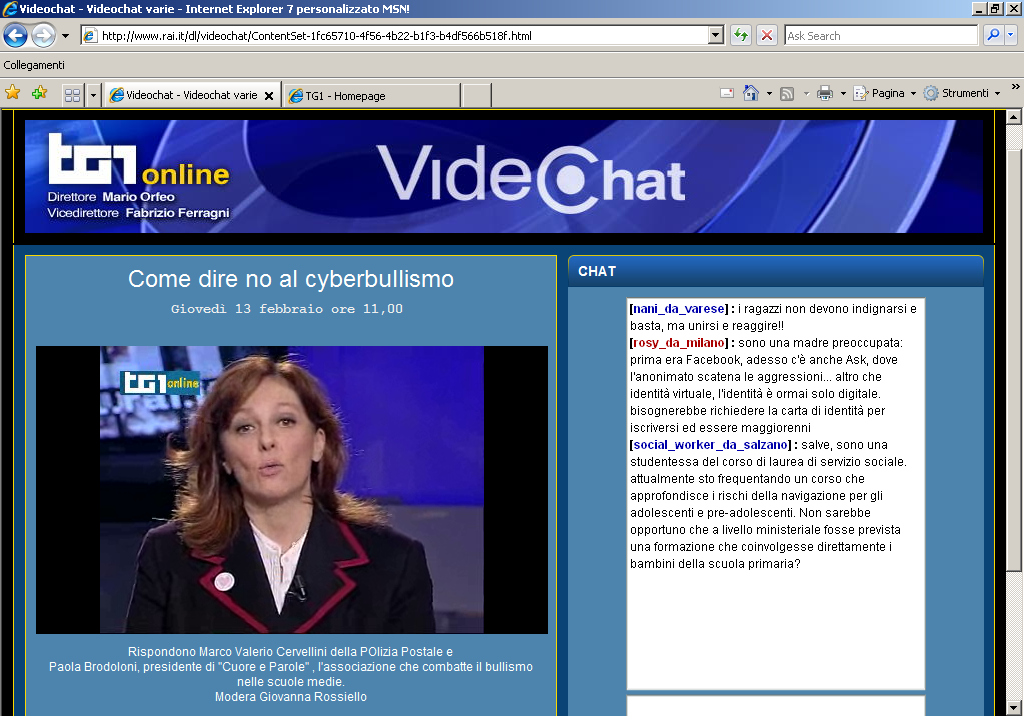Close the Videochat varie tab
The height and width of the screenshot is (716, 1024).
[268, 95]
